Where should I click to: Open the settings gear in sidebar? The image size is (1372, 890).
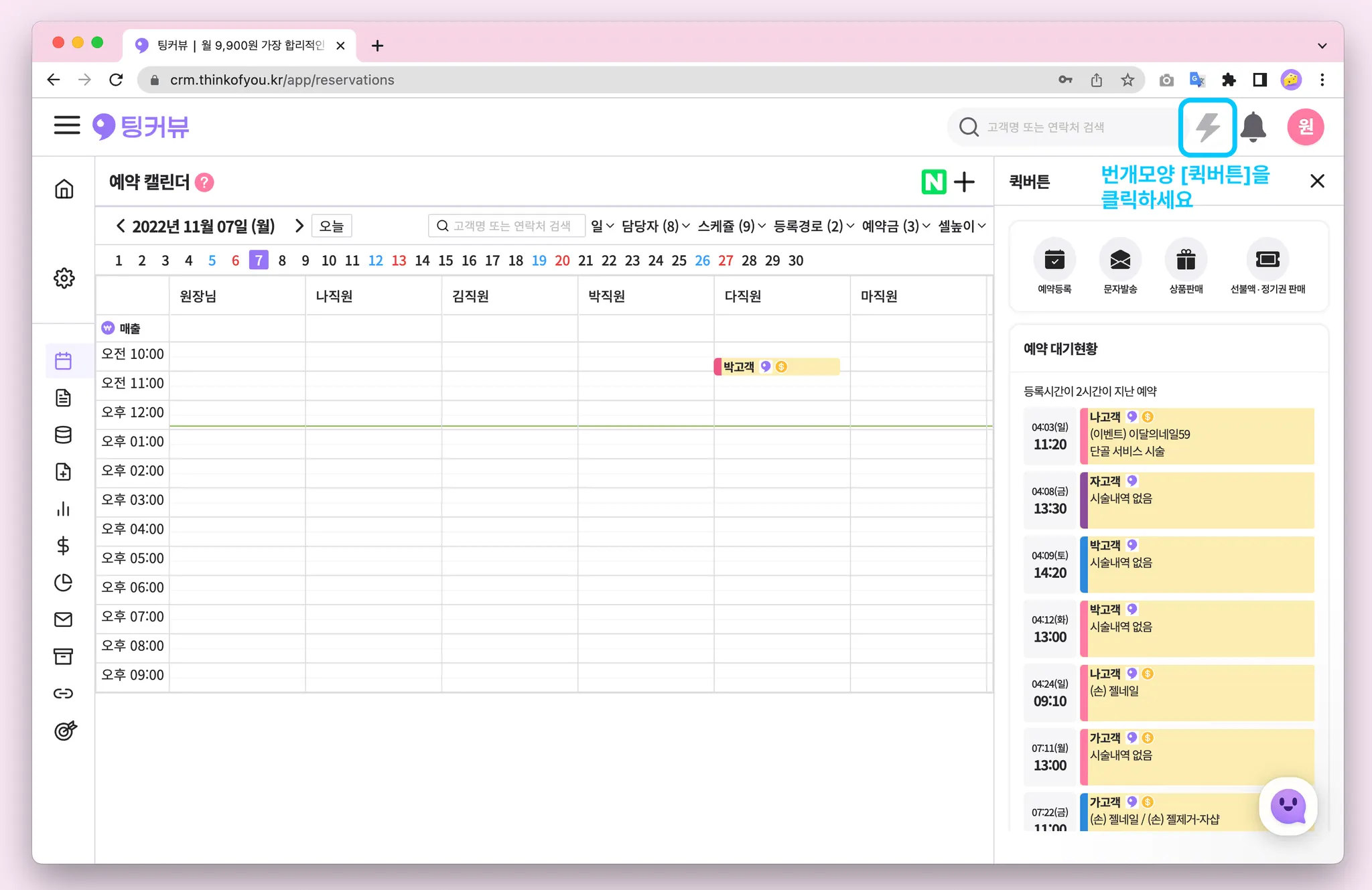64,278
